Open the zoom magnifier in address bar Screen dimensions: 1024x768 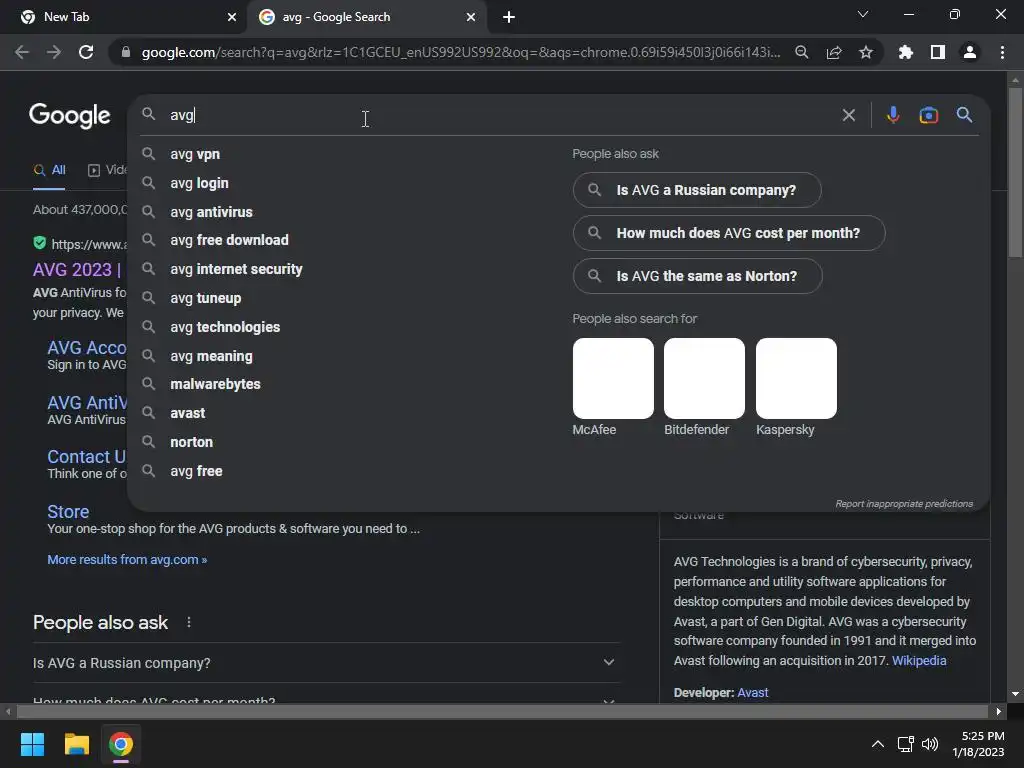(802, 52)
